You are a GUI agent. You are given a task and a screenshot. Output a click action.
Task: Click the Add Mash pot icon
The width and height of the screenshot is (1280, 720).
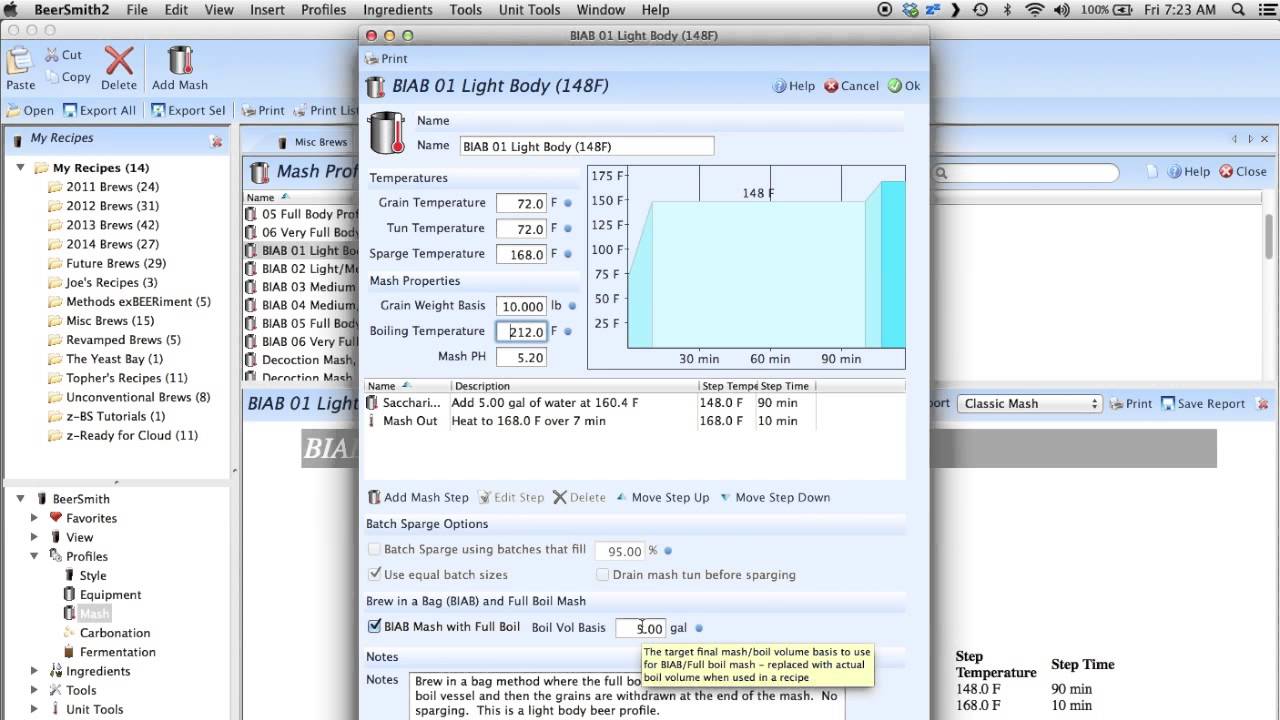[180, 60]
